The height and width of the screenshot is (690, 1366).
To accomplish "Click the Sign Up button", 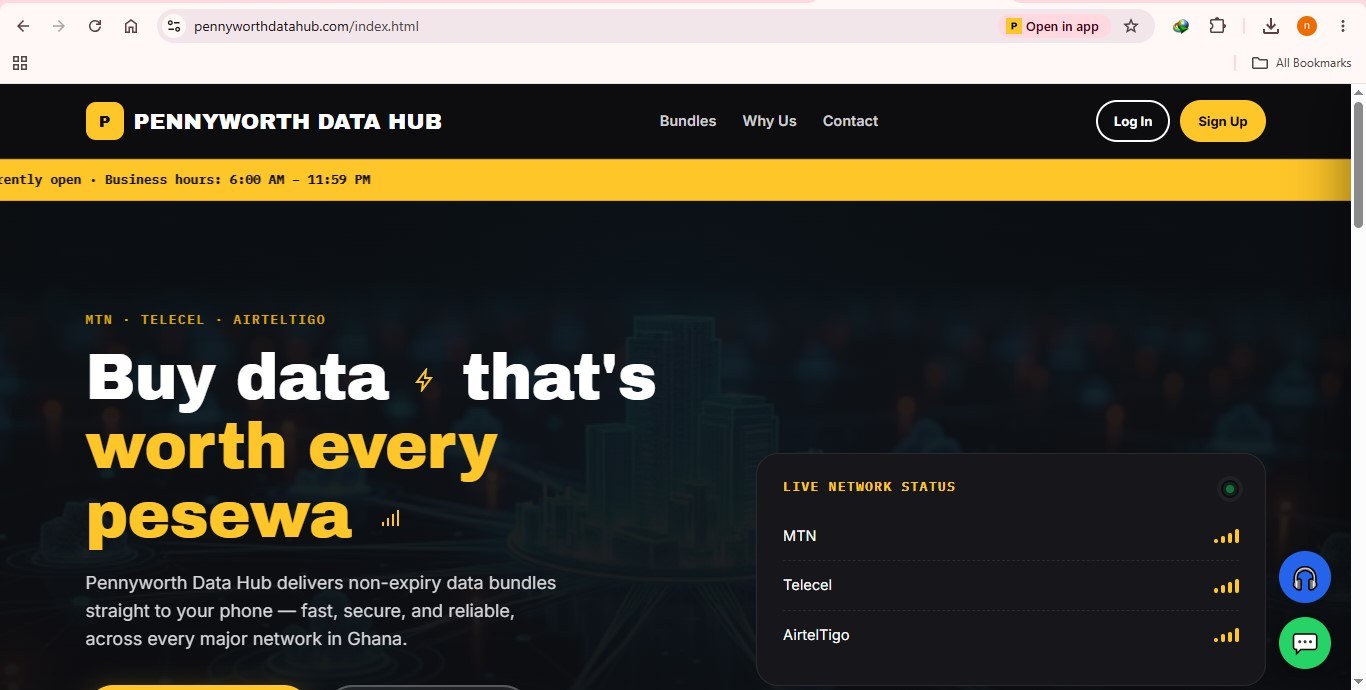I will point(1223,121).
